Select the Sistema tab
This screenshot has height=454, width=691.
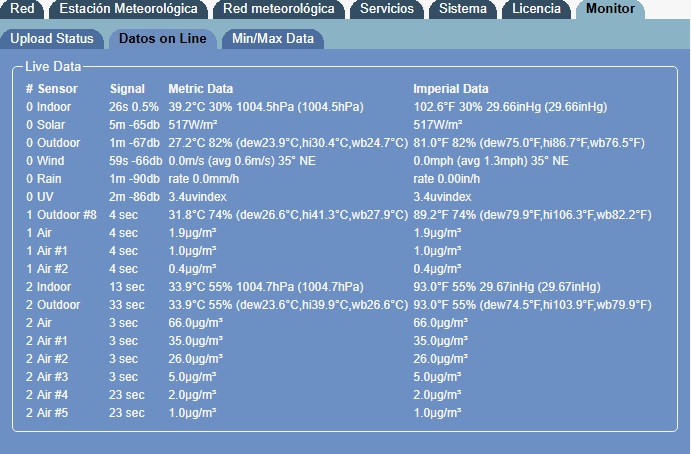click(x=464, y=9)
